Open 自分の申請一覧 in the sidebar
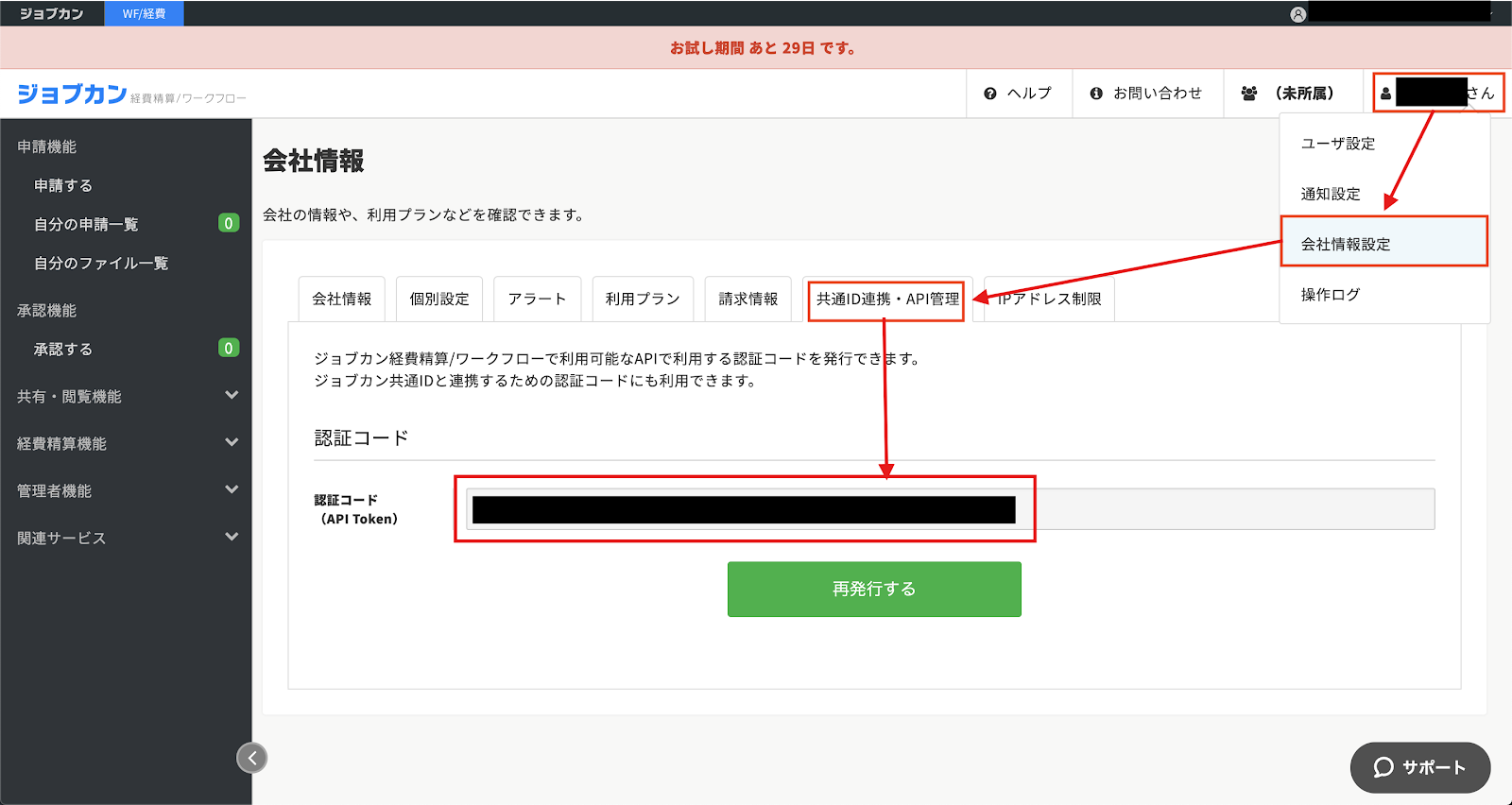 click(x=86, y=224)
